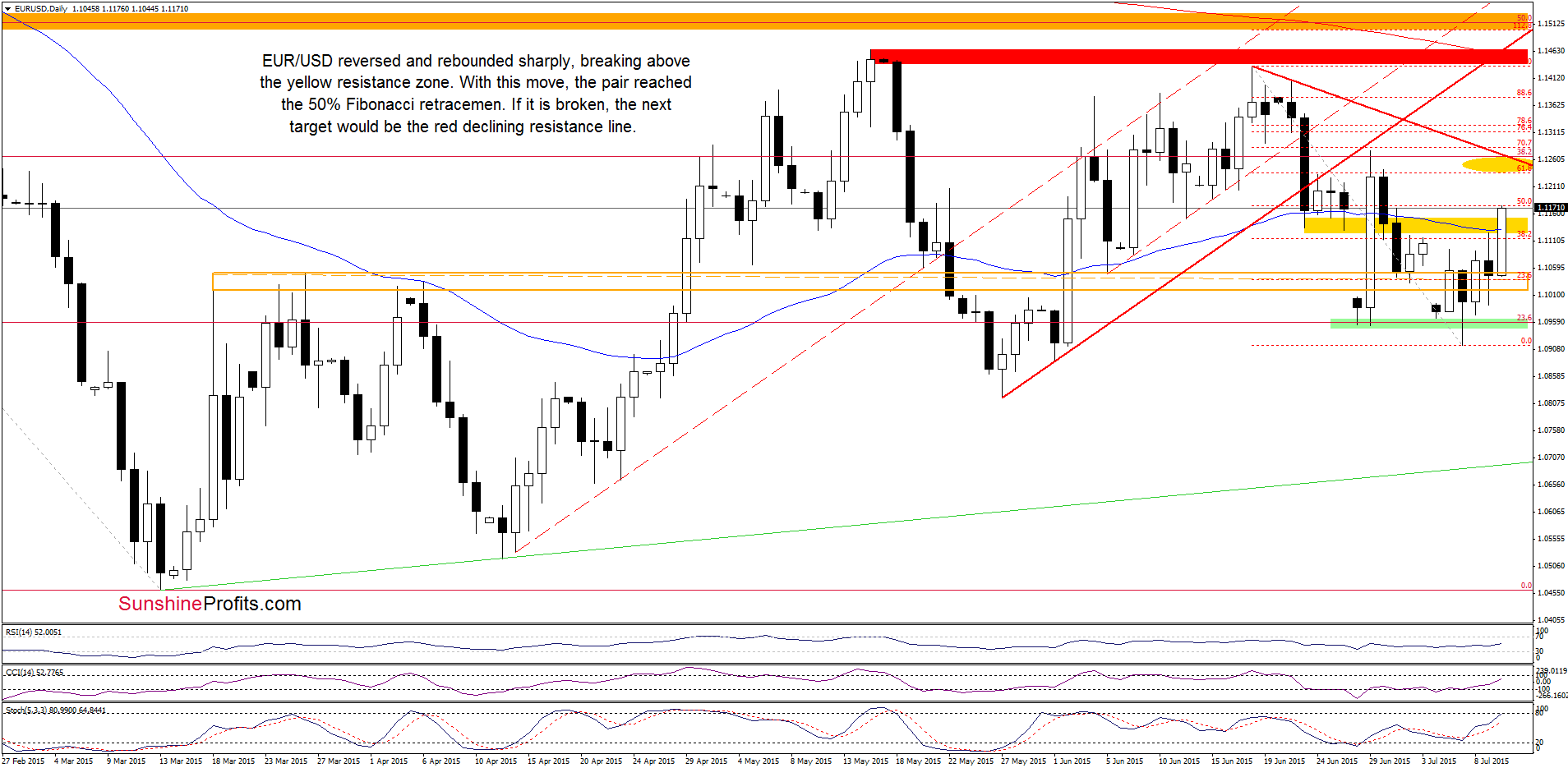Click the 1.10595 price axis label
The width and height of the screenshot is (1568, 768).
click(x=1551, y=268)
